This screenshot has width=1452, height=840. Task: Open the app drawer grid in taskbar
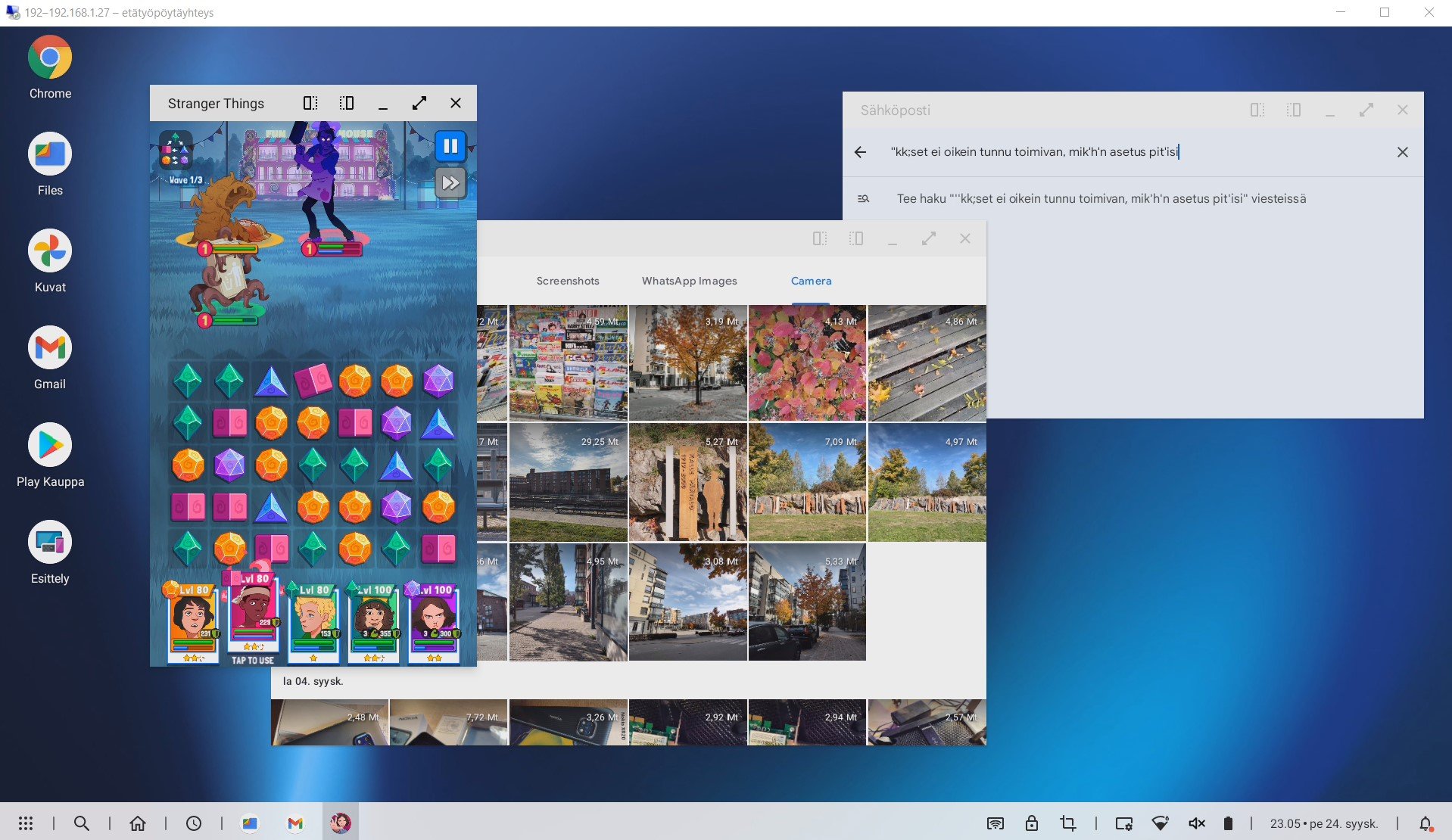[26, 823]
